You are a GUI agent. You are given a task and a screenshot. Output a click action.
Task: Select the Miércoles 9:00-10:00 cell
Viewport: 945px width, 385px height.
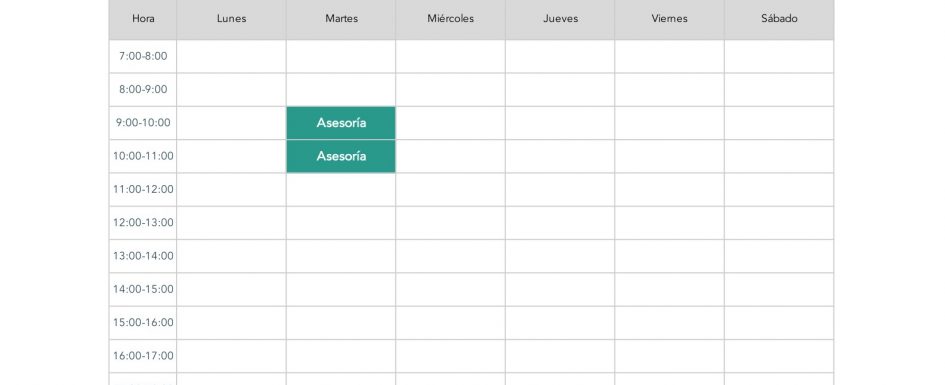451,123
